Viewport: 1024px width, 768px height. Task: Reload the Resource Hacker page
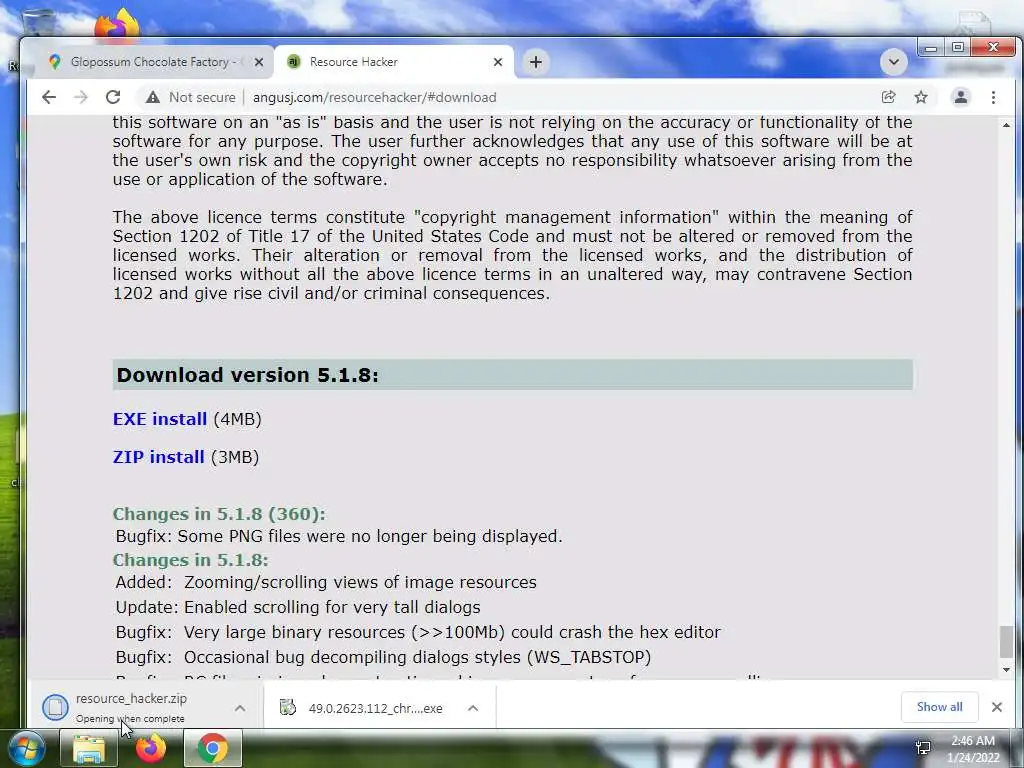click(x=113, y=97)
